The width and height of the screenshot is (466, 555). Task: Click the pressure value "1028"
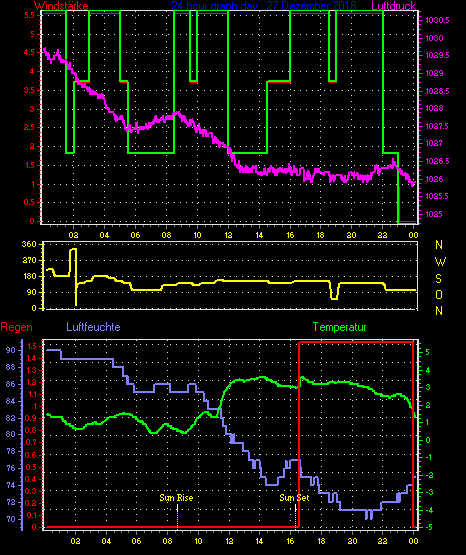434,108
